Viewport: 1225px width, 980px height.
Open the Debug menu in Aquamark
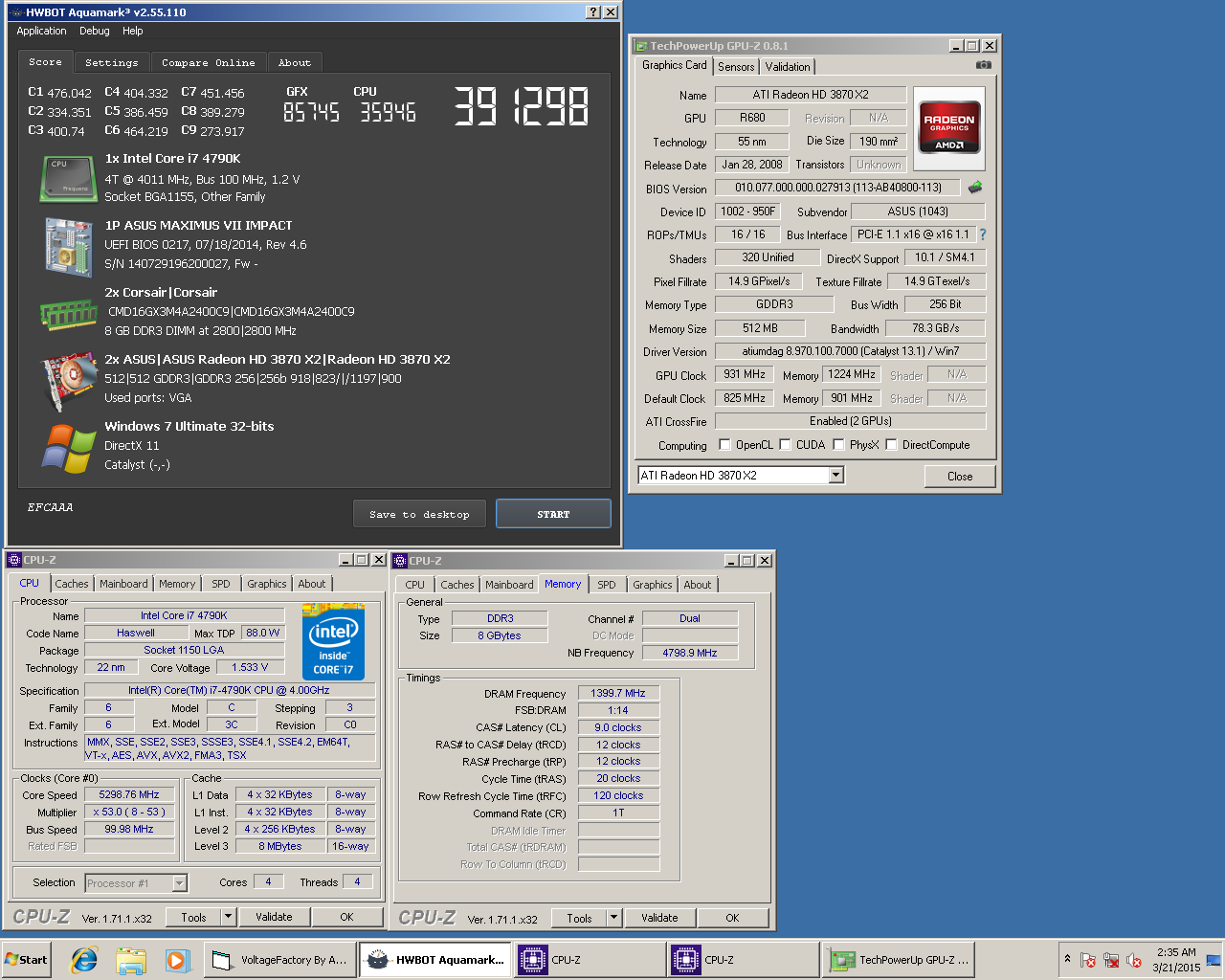[94, 31]
